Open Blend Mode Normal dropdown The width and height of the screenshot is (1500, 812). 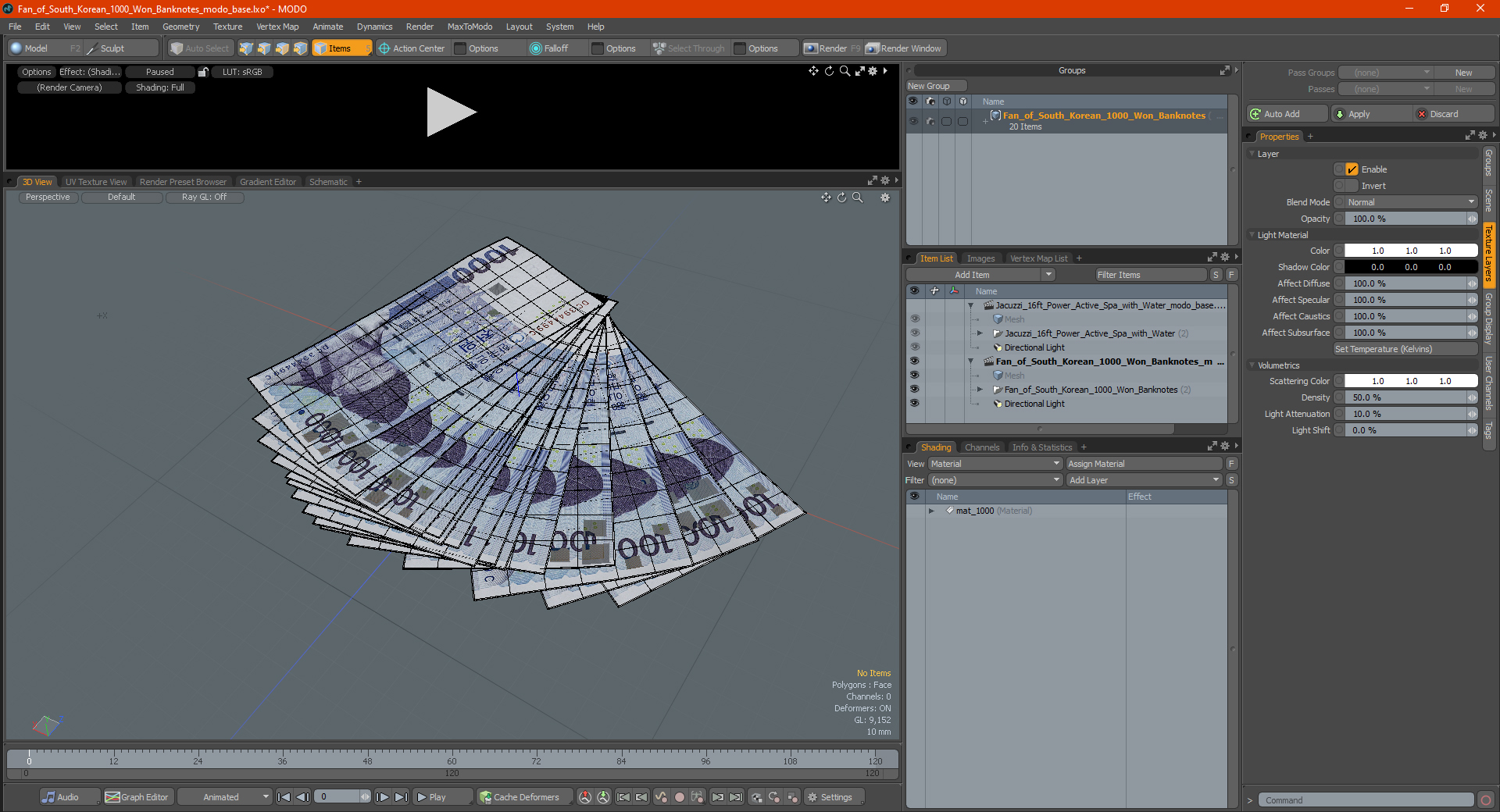(x=1411, y=202)
